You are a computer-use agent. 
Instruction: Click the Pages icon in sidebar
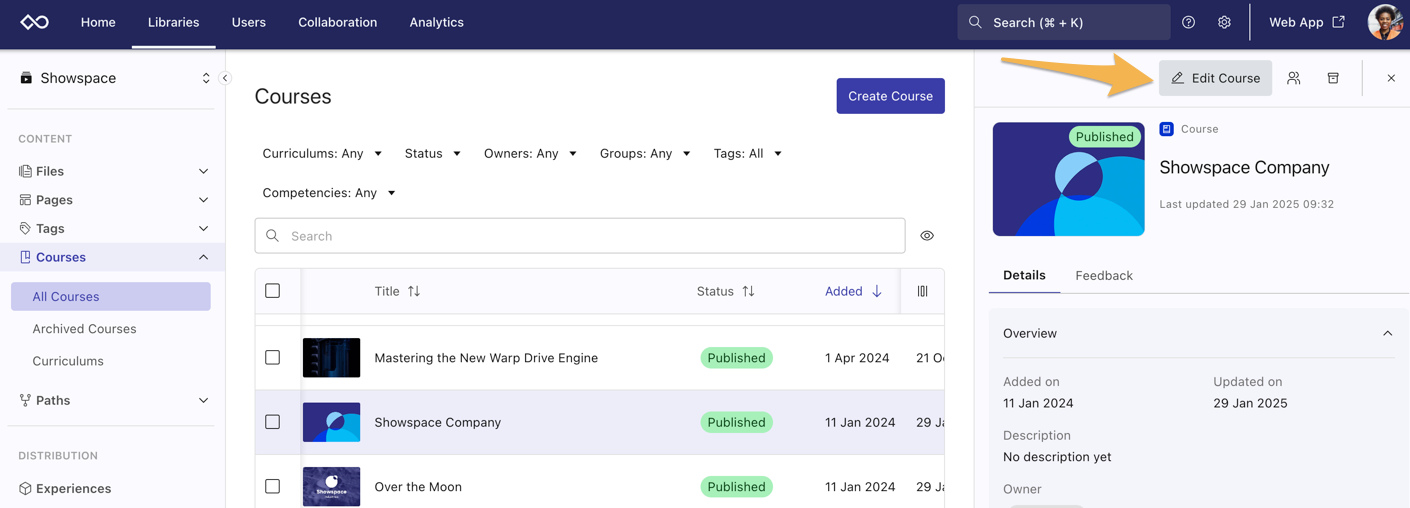[x=25, y=200]
